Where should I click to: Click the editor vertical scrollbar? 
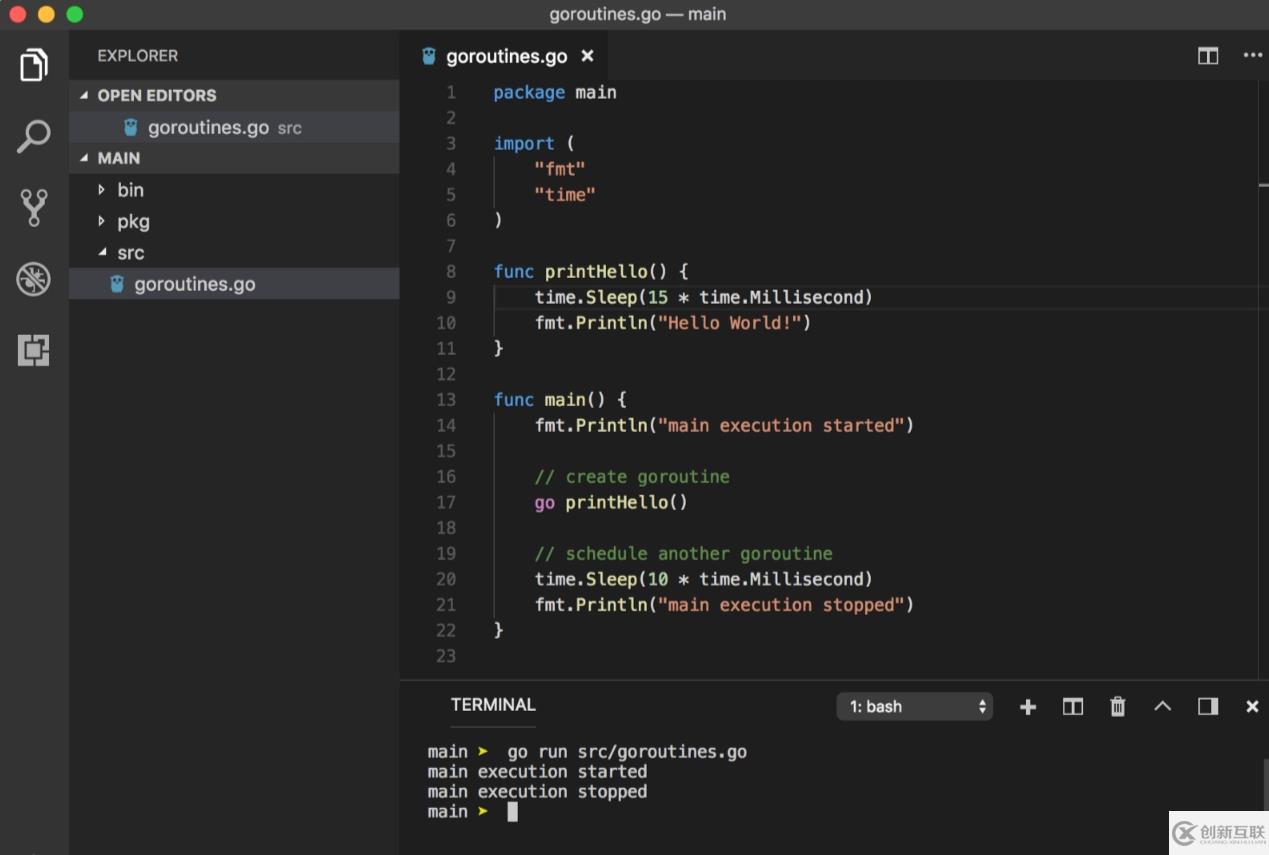[x=1263, y=380]
